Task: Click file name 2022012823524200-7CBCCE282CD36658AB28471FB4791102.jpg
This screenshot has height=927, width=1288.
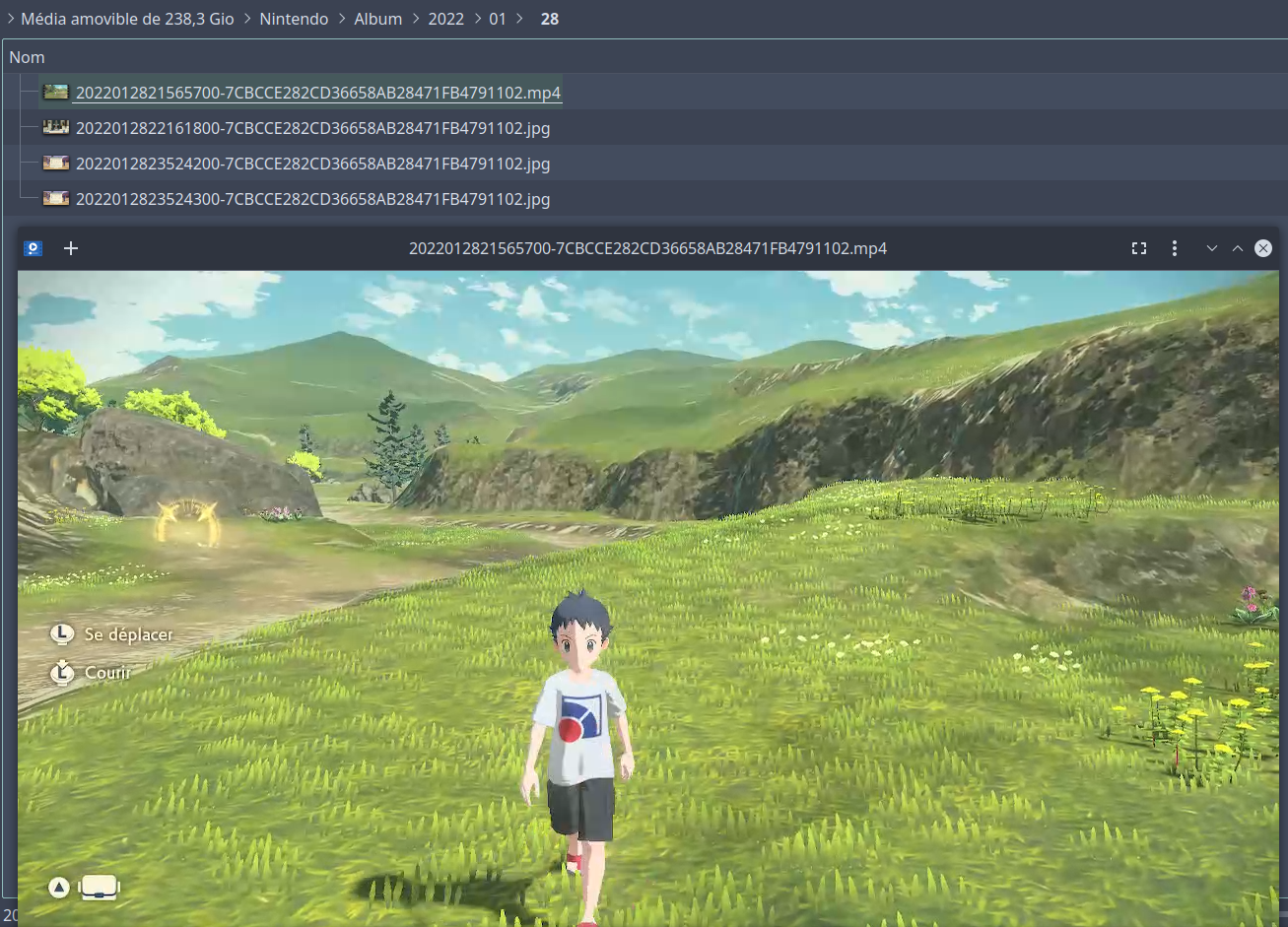Action: 313,164
